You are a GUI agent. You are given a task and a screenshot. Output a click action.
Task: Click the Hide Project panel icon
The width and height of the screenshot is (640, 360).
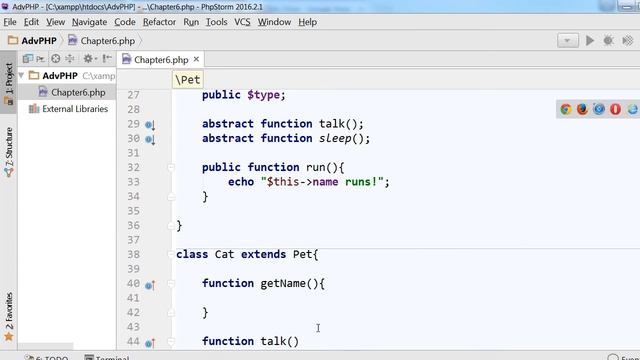coord(107,59)
